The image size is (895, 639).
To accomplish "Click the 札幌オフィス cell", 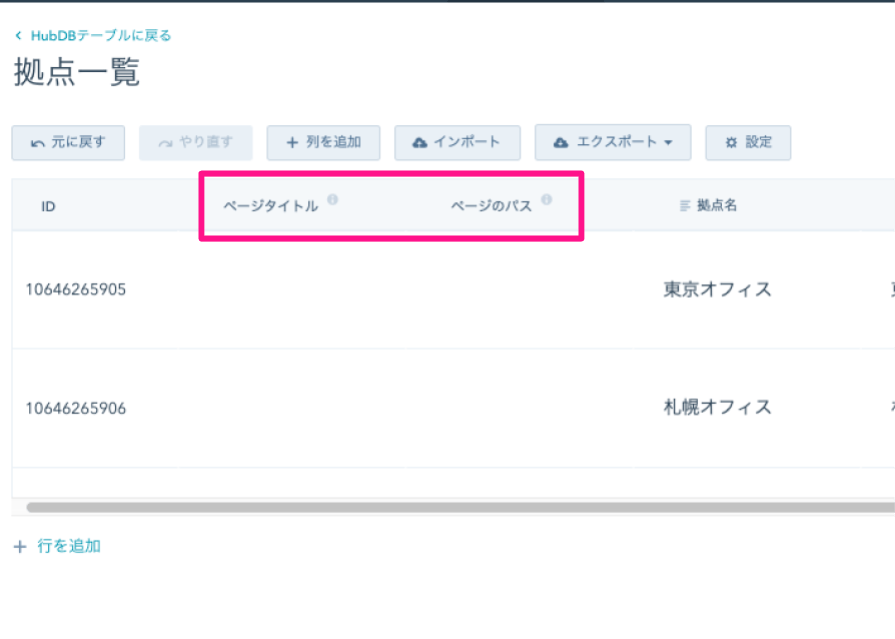I will point(717,407).
